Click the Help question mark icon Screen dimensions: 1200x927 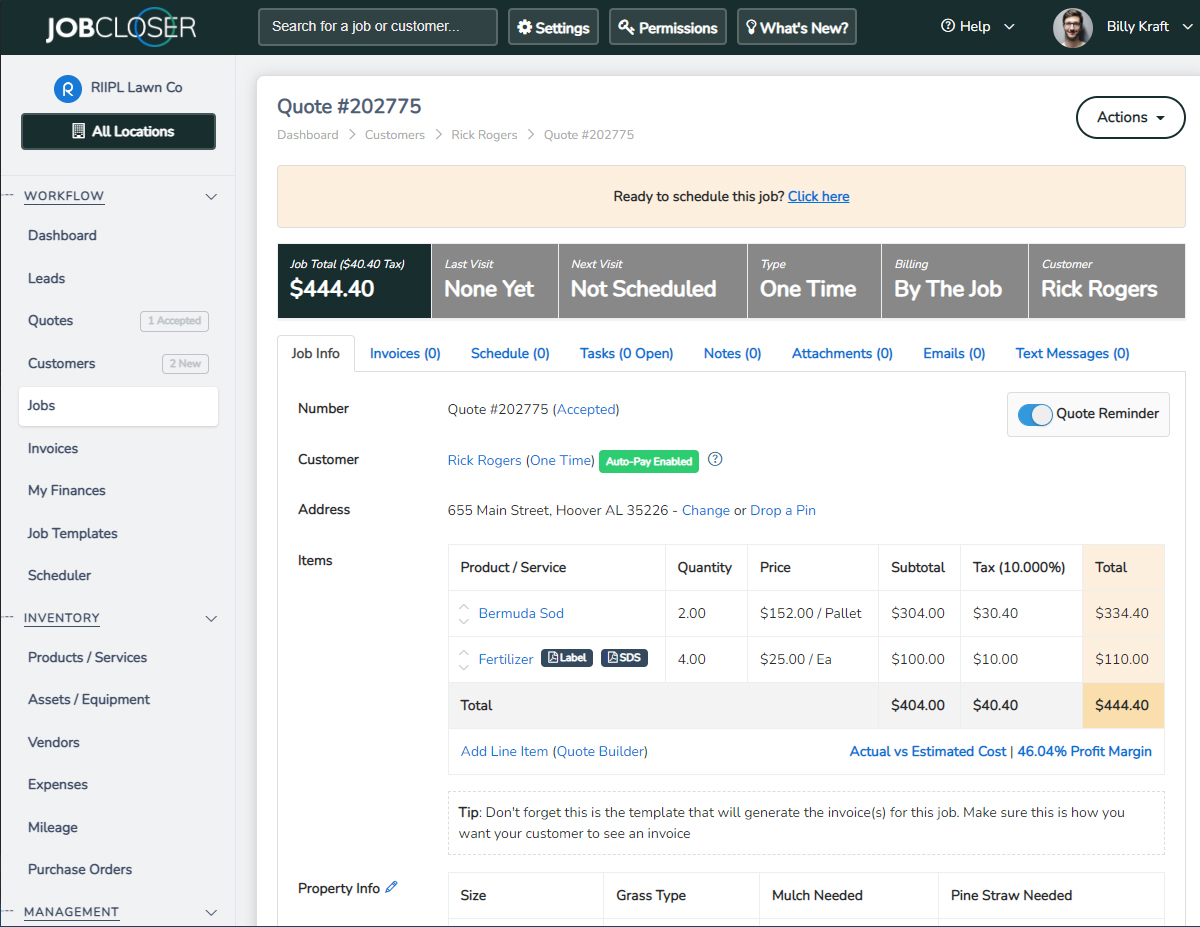945,26
